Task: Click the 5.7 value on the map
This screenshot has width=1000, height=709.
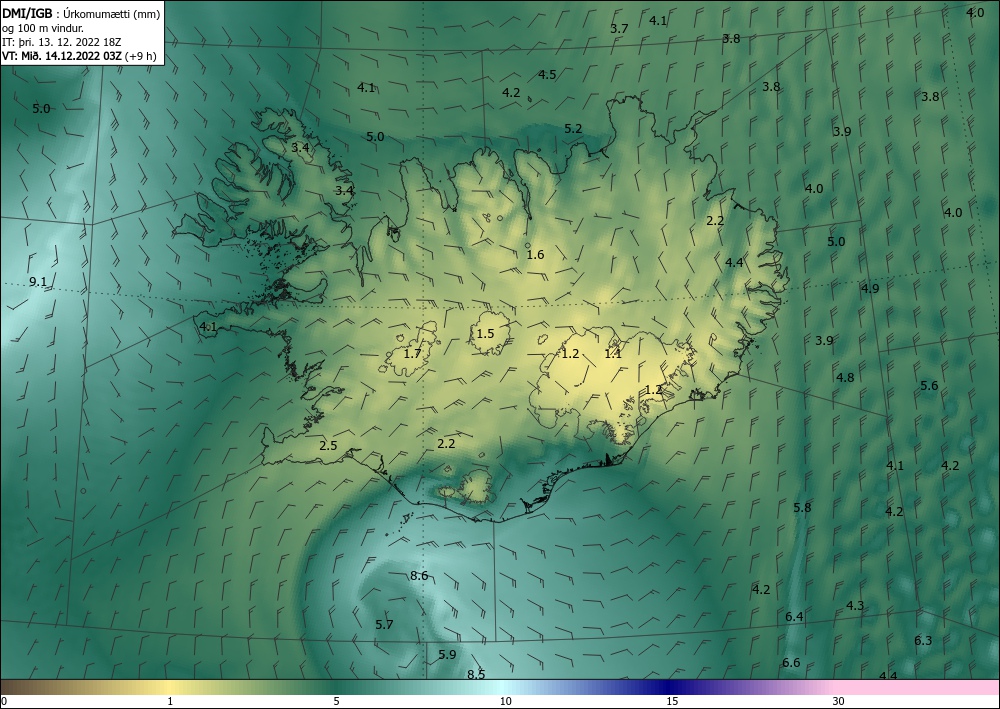Action: [x=385, y=624]
